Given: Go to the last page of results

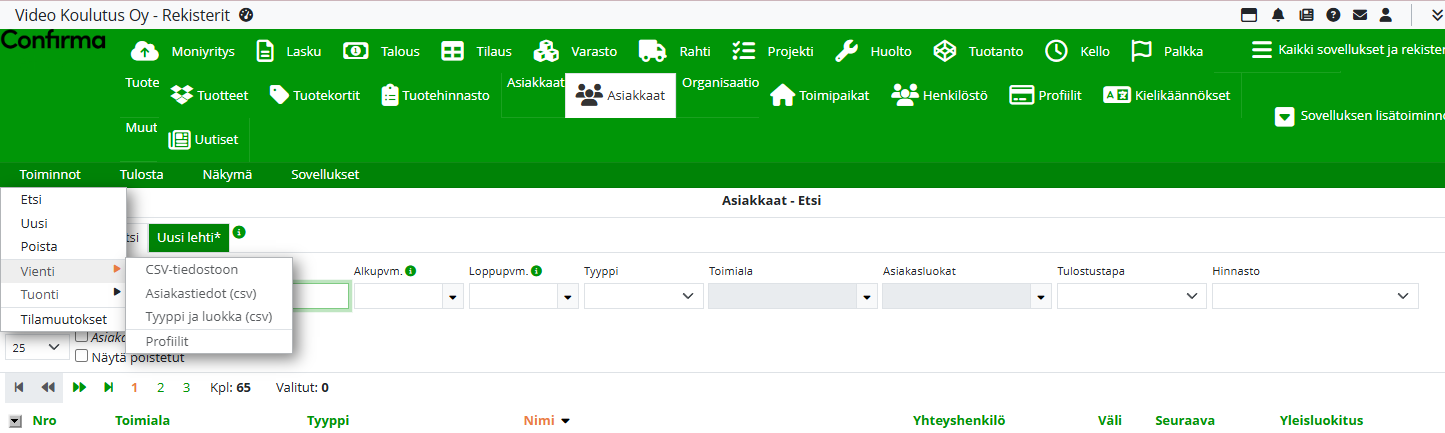Looking at the screenshot, I should coord(108,387).
